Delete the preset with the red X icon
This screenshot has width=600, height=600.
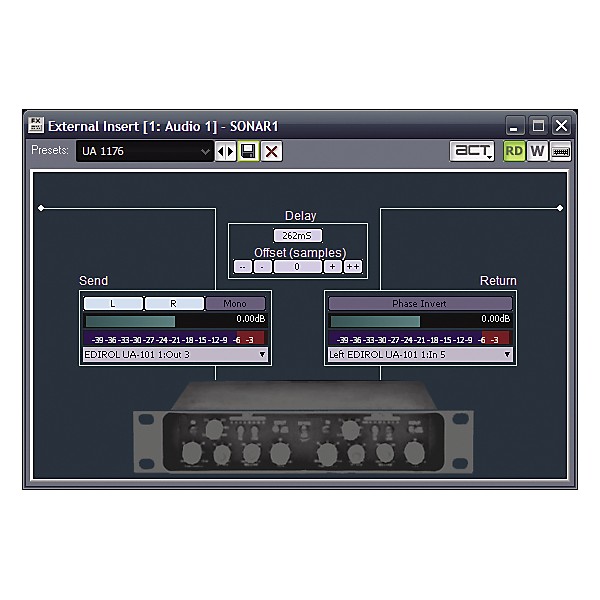[x=272, y=152]
